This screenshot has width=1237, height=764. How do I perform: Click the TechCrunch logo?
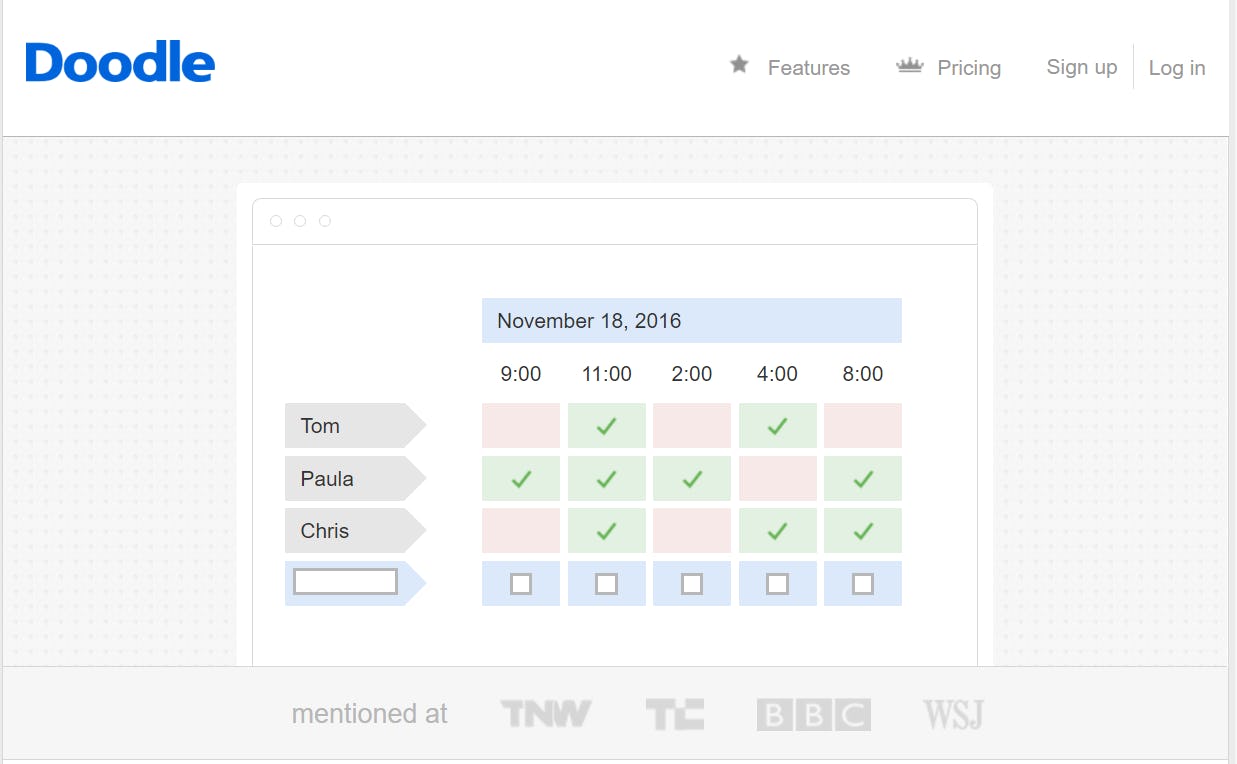pos(674,714)
